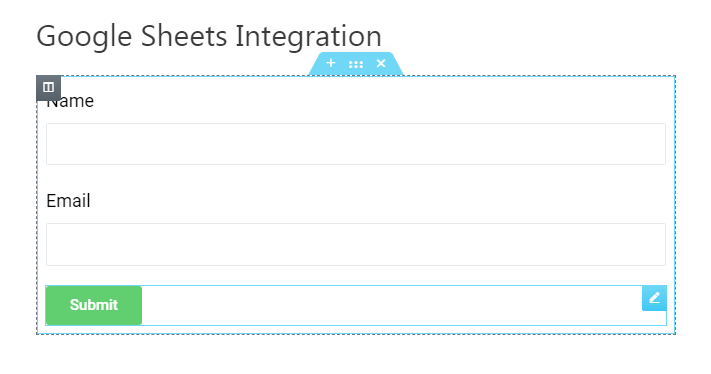Click the empty area beside the Submit button
Screen dimensions: 711x374
coord(390,305)
